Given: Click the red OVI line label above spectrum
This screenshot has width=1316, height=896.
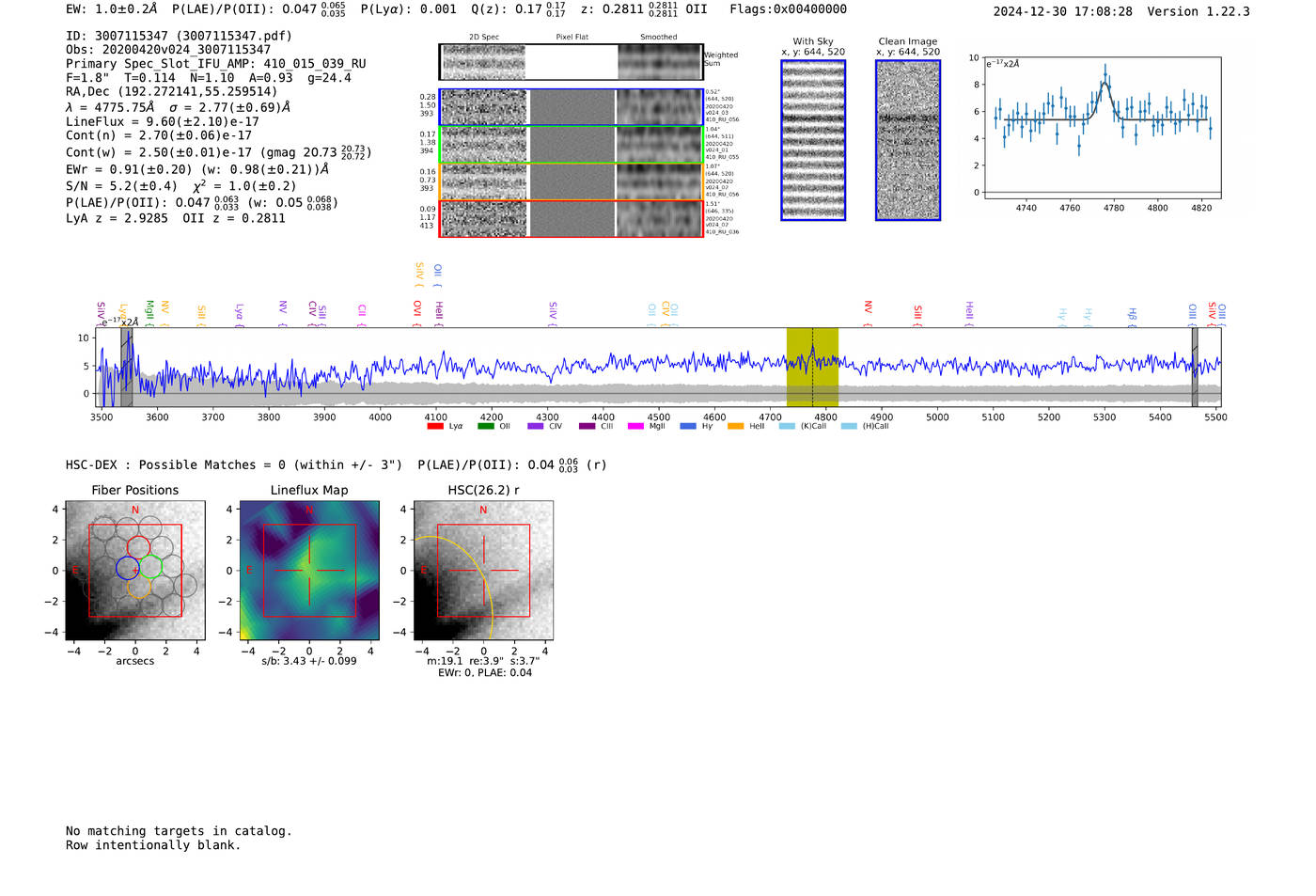Looking at the screenshot, I should click(417, 313).
